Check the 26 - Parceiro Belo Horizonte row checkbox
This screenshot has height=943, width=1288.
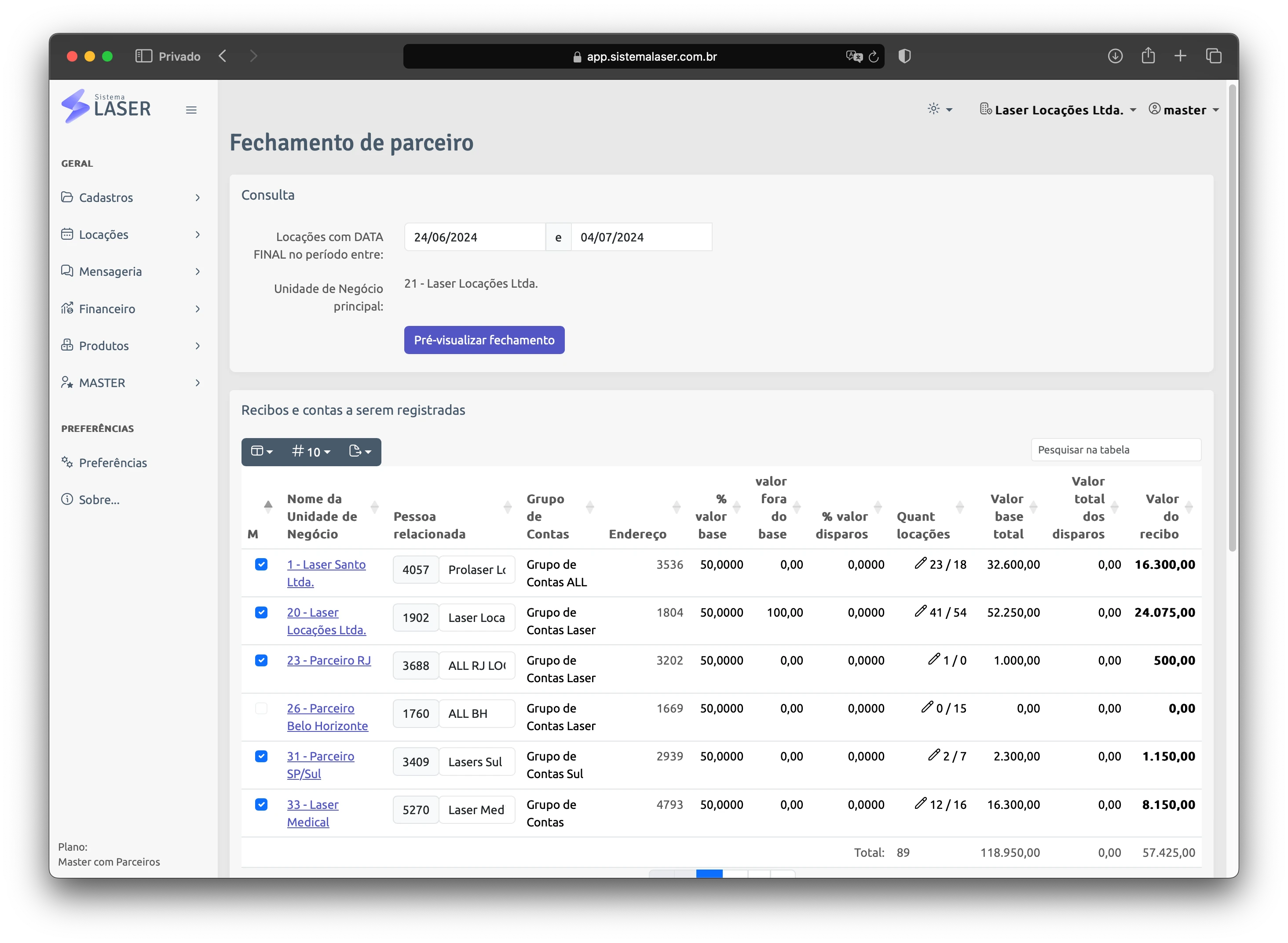tap(261, 708)
